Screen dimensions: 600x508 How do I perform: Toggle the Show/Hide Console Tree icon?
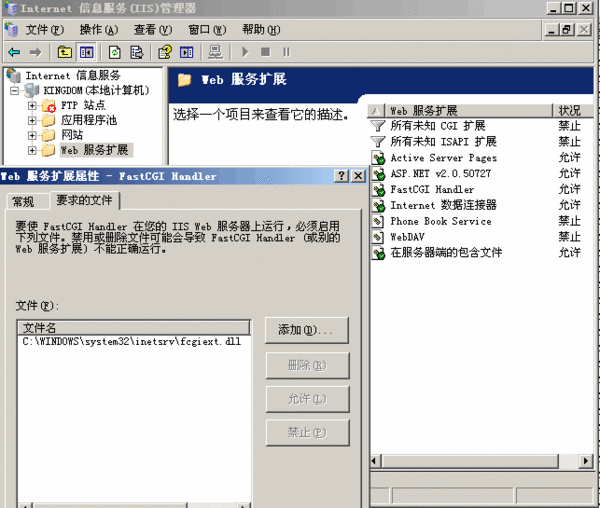click(x=86, y=52)
